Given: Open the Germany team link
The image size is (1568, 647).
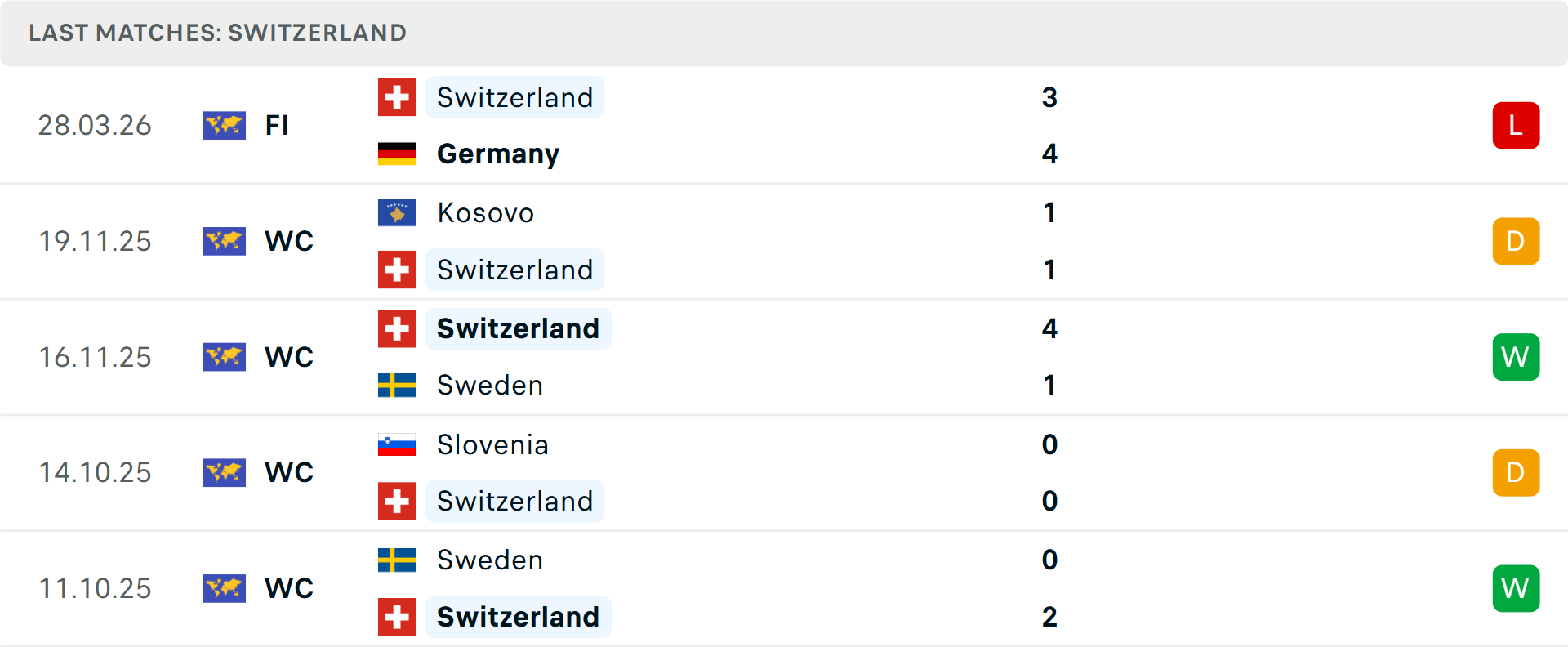Looking at the screenshot, I should 498,154.
